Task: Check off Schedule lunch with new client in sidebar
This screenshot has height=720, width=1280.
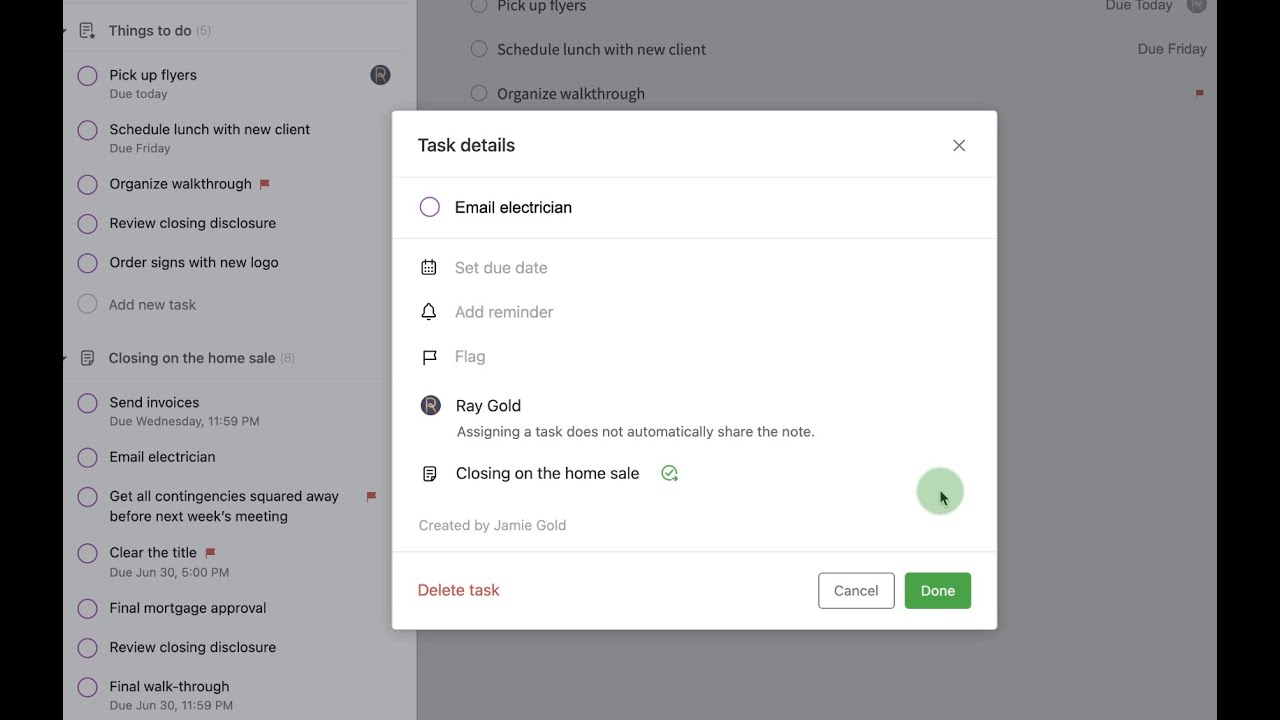Action: coord(88,130)
